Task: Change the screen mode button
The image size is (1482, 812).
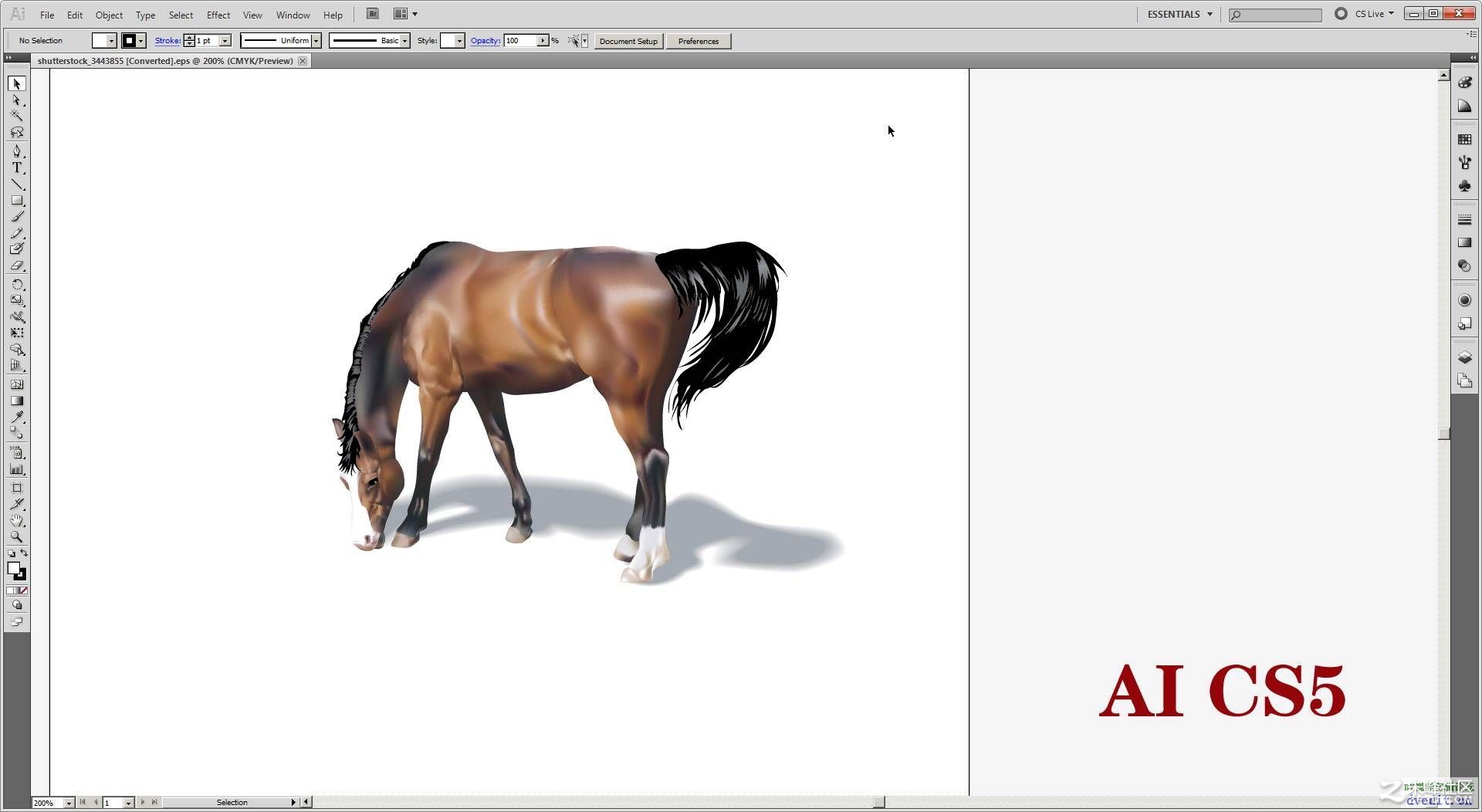Action: tap(17, 622)
